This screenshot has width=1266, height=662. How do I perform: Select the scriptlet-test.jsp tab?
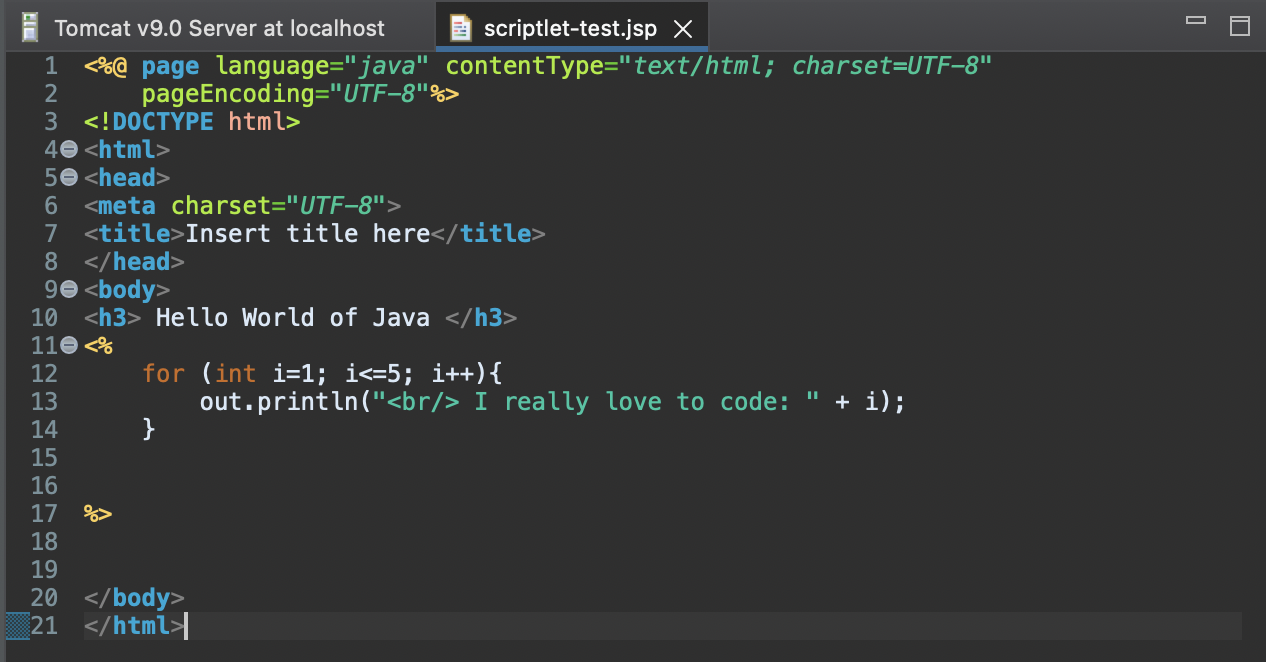(570, 27)
